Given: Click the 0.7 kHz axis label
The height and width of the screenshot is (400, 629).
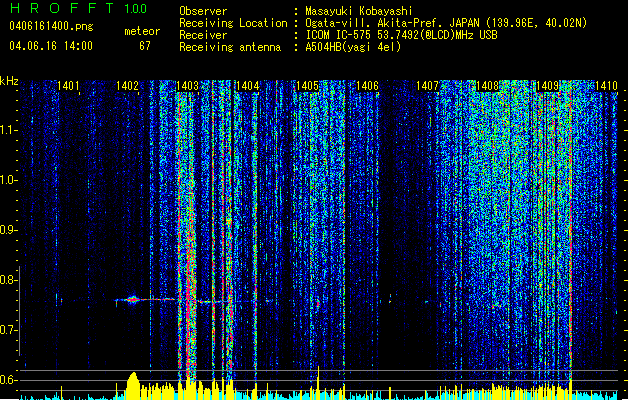Looking at the screenshot, I should point(8,330).
